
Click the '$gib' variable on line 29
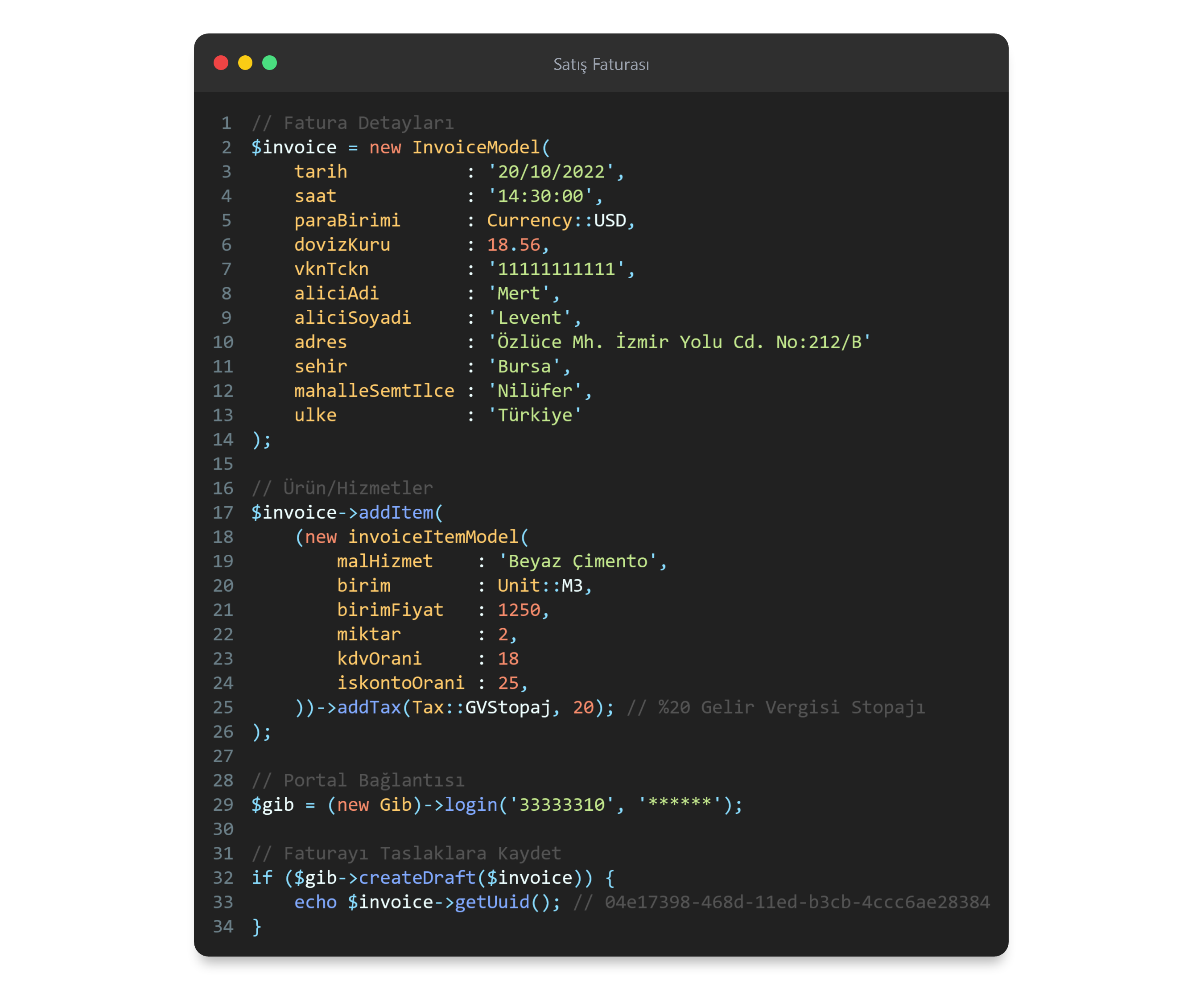pyautogui.click(x=272, y=805)
